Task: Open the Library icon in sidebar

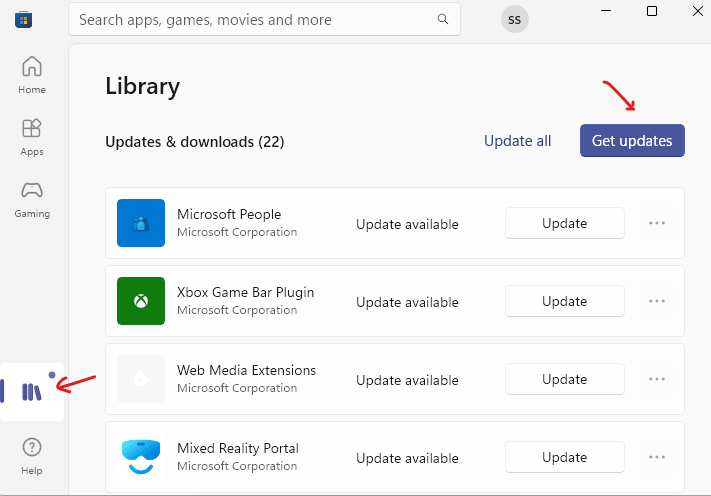Action: coord(32,392)
